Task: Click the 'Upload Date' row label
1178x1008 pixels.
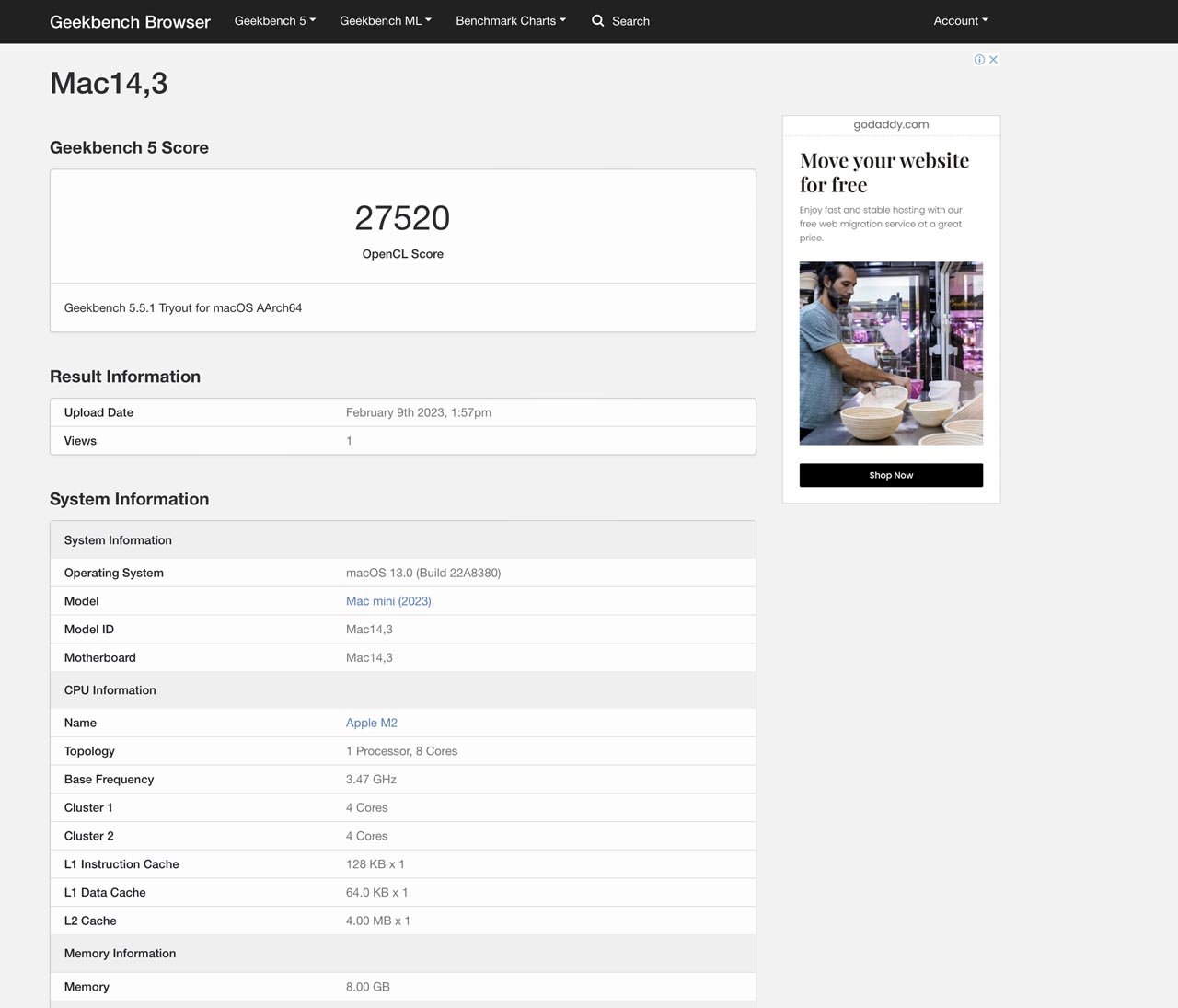Action: pyautogui.click(x=98, y=412)
